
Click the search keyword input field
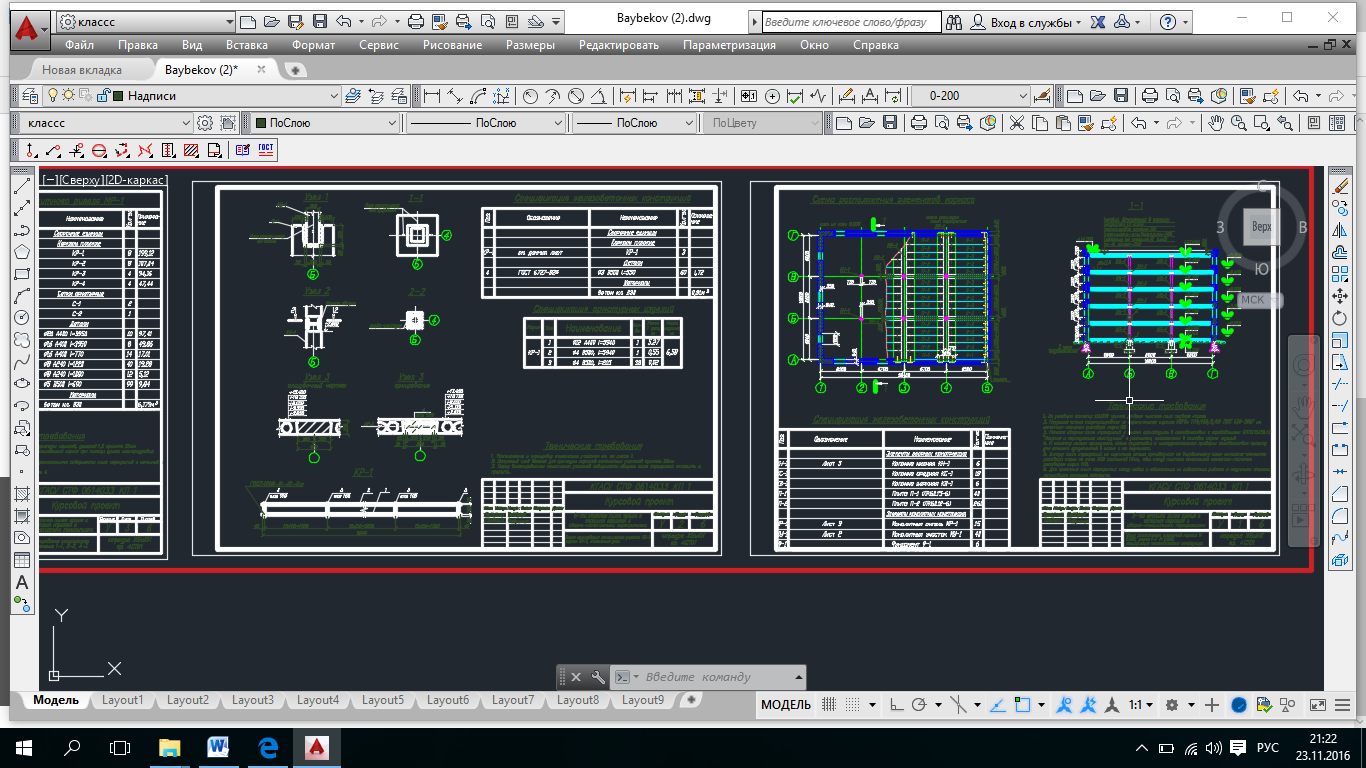click(851, 21)
